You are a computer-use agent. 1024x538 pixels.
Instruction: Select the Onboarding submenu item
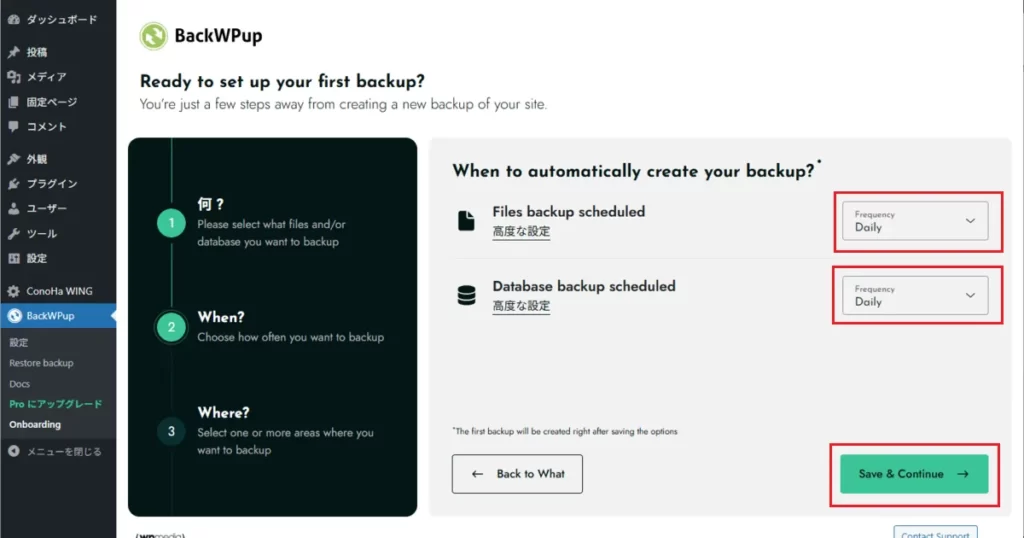coord(35,424)
